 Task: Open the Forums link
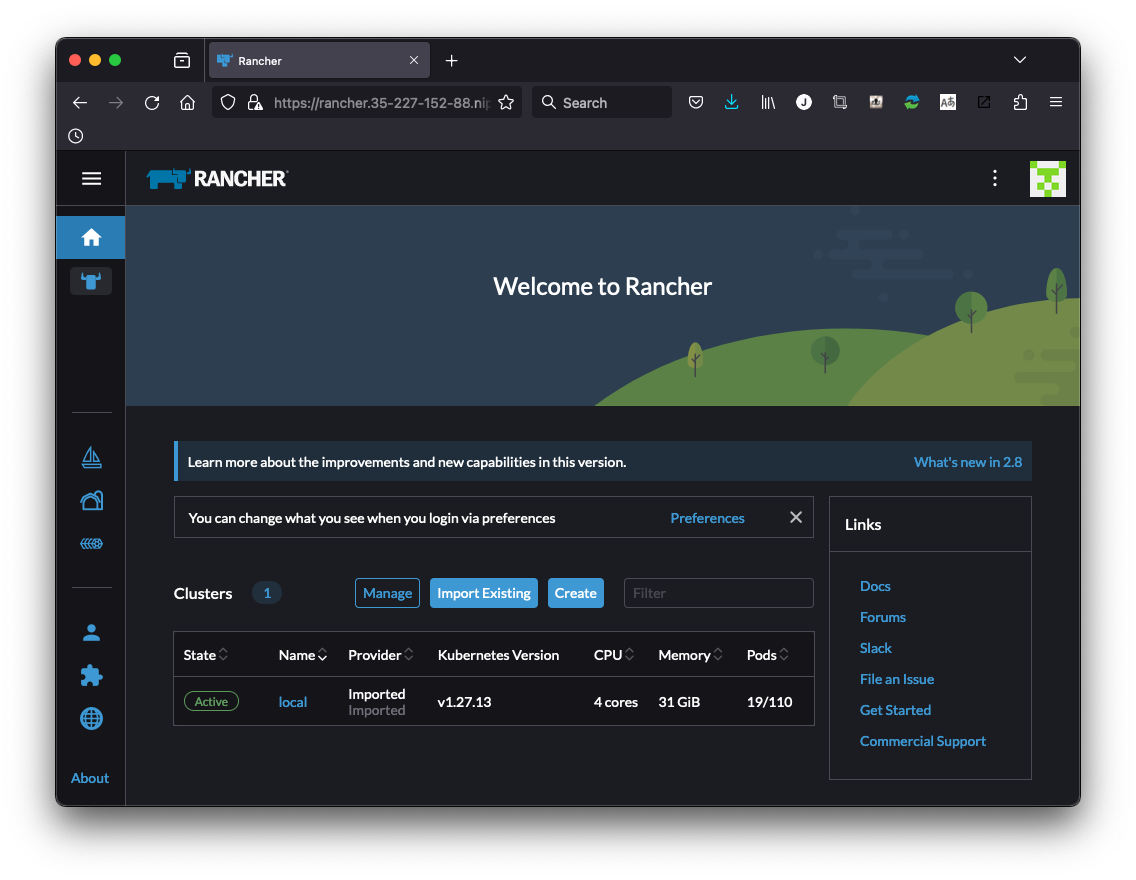pos(882,617)
